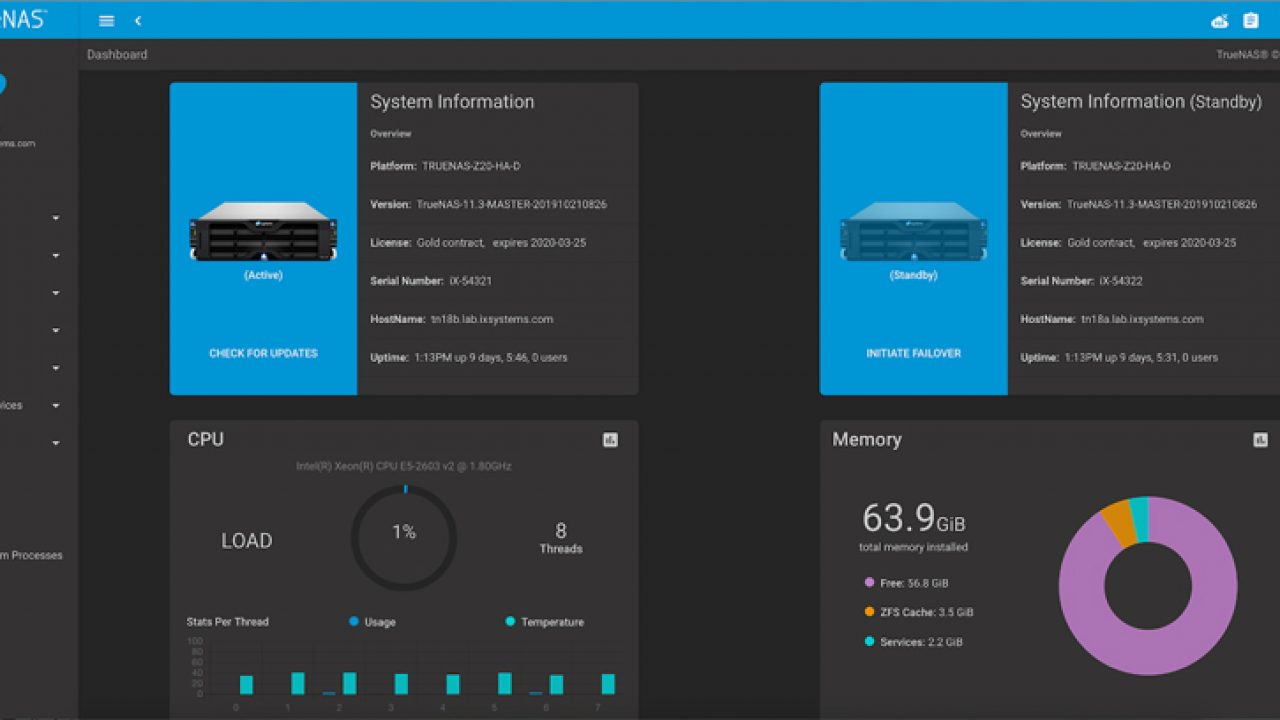
Task: Click the temperature bar for thread 3
Action: click(401, 684)
